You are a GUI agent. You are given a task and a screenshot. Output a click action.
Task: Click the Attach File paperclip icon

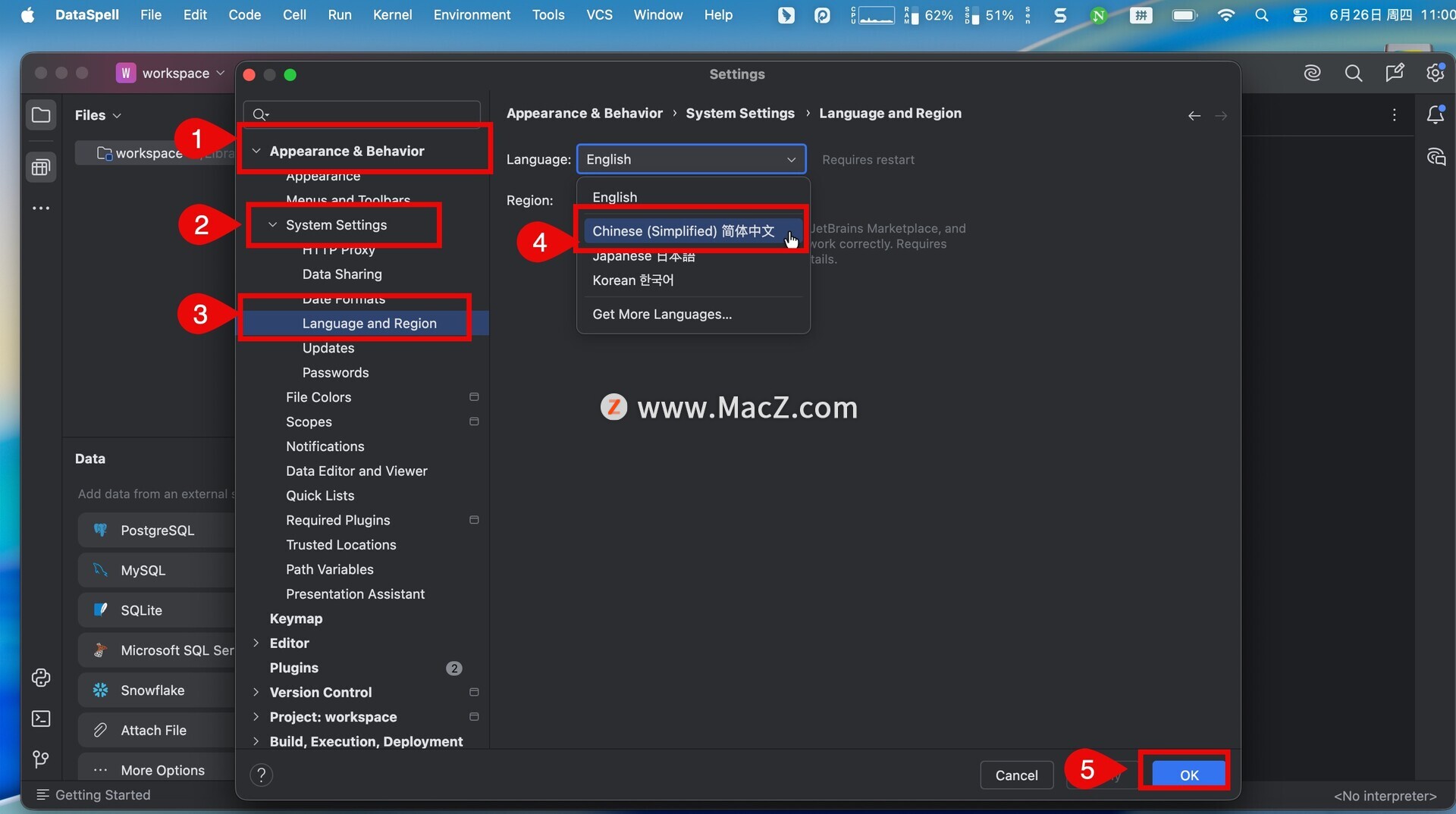[100, 730]
